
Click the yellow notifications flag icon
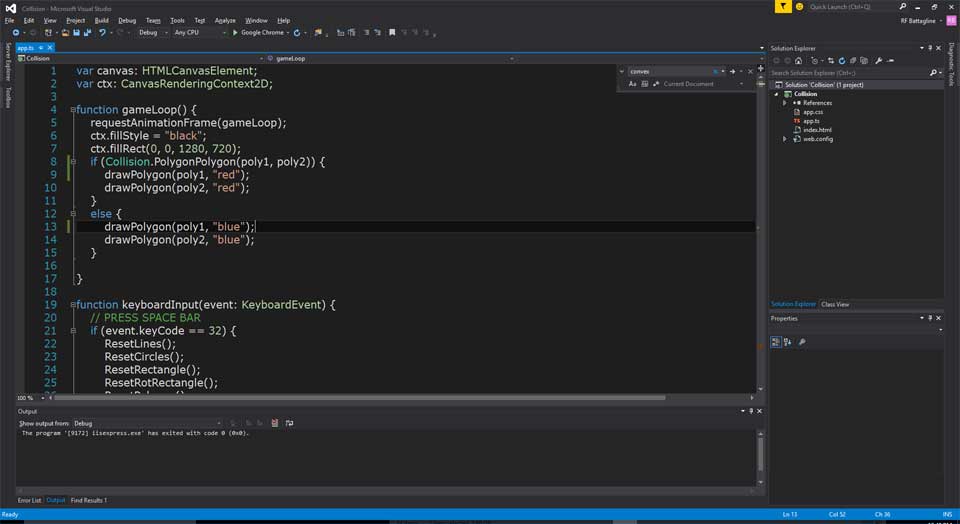tap(783, 7)
